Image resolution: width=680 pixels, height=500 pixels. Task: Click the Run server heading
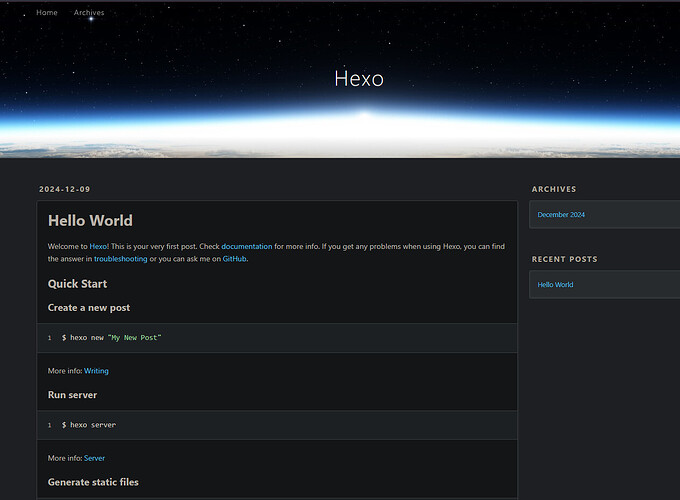[x=72, y=395]
